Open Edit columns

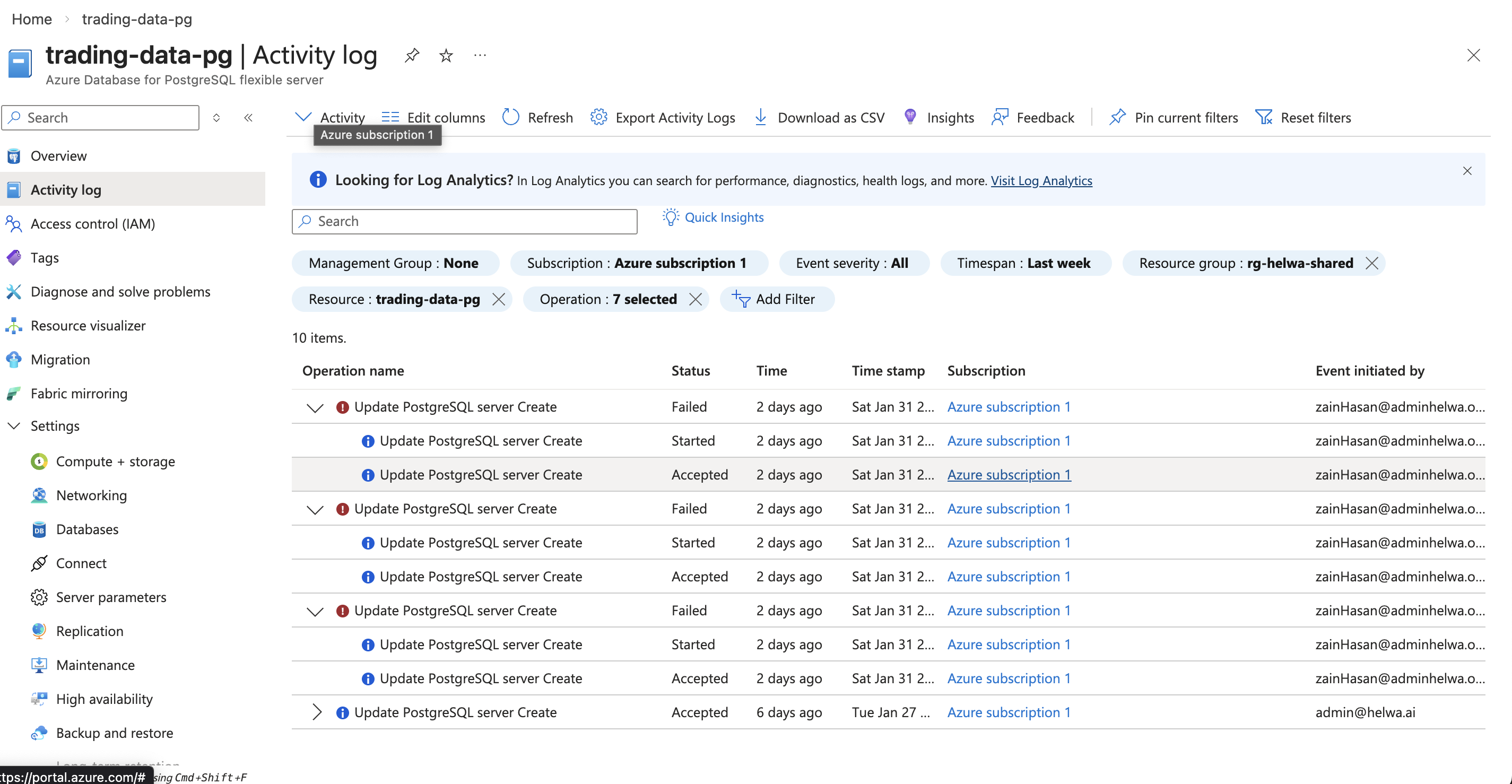click(433, 117)
